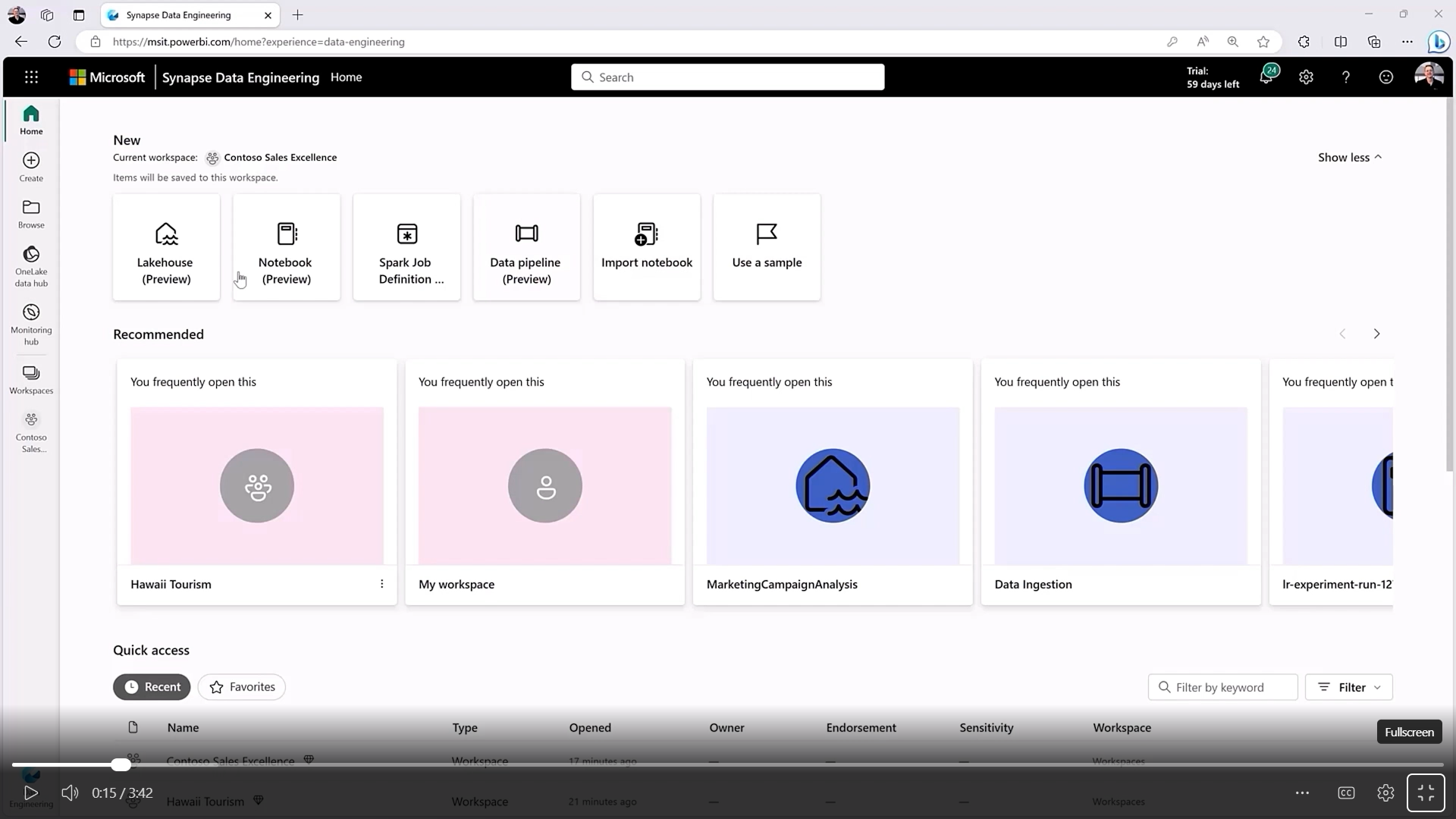Switch to the Favorites tab
1456x819 pixels.
click(242, 687)
